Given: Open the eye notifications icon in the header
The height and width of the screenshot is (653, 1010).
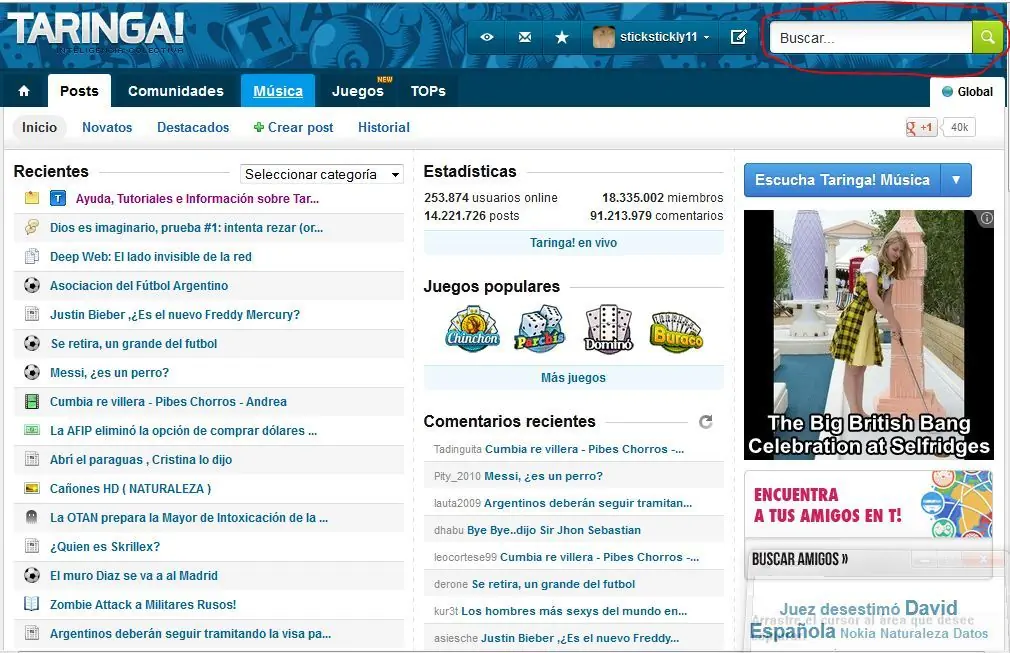Looking at the screenshot, I should point(487,37).
